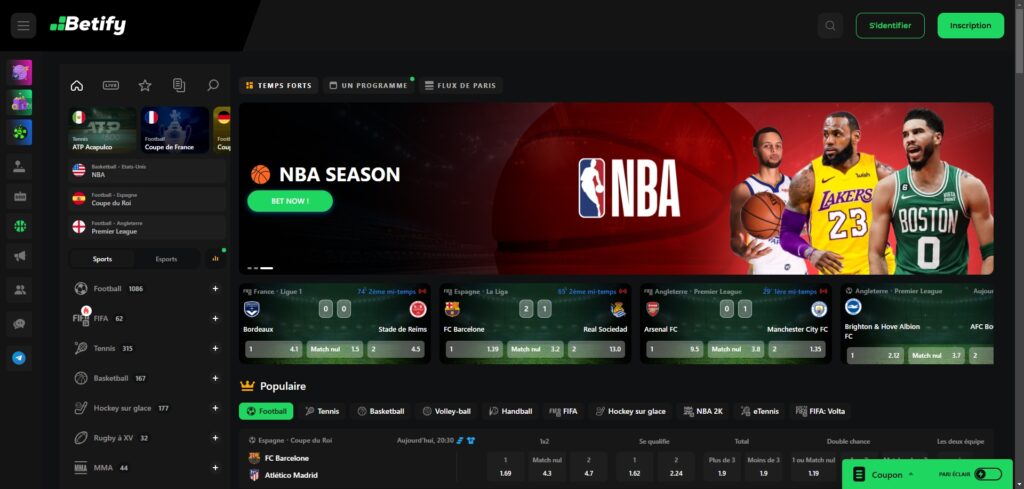Click Manchester City FC crest

click(819, 309)
